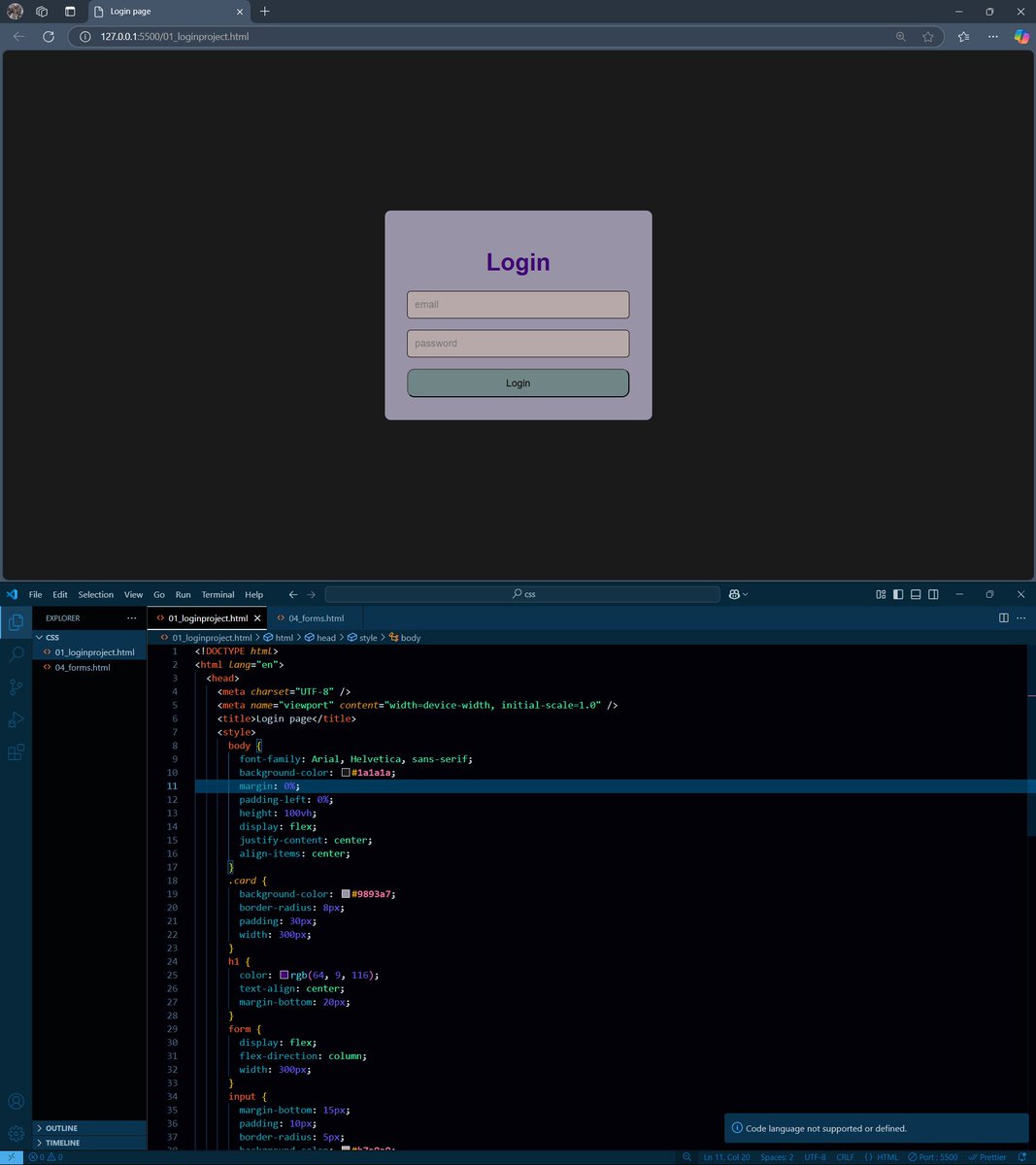Click Port : 5500 in the status bar

(933, 1157)
